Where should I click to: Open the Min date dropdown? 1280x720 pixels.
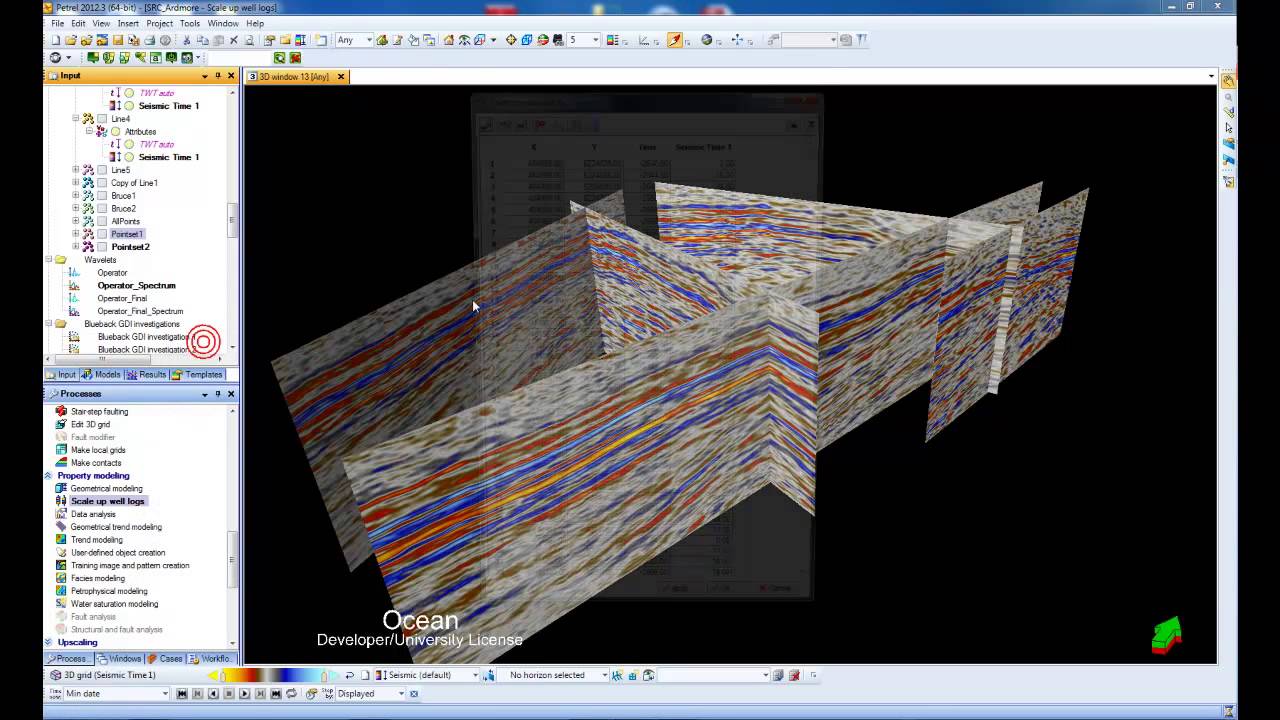tap(165, 693)
